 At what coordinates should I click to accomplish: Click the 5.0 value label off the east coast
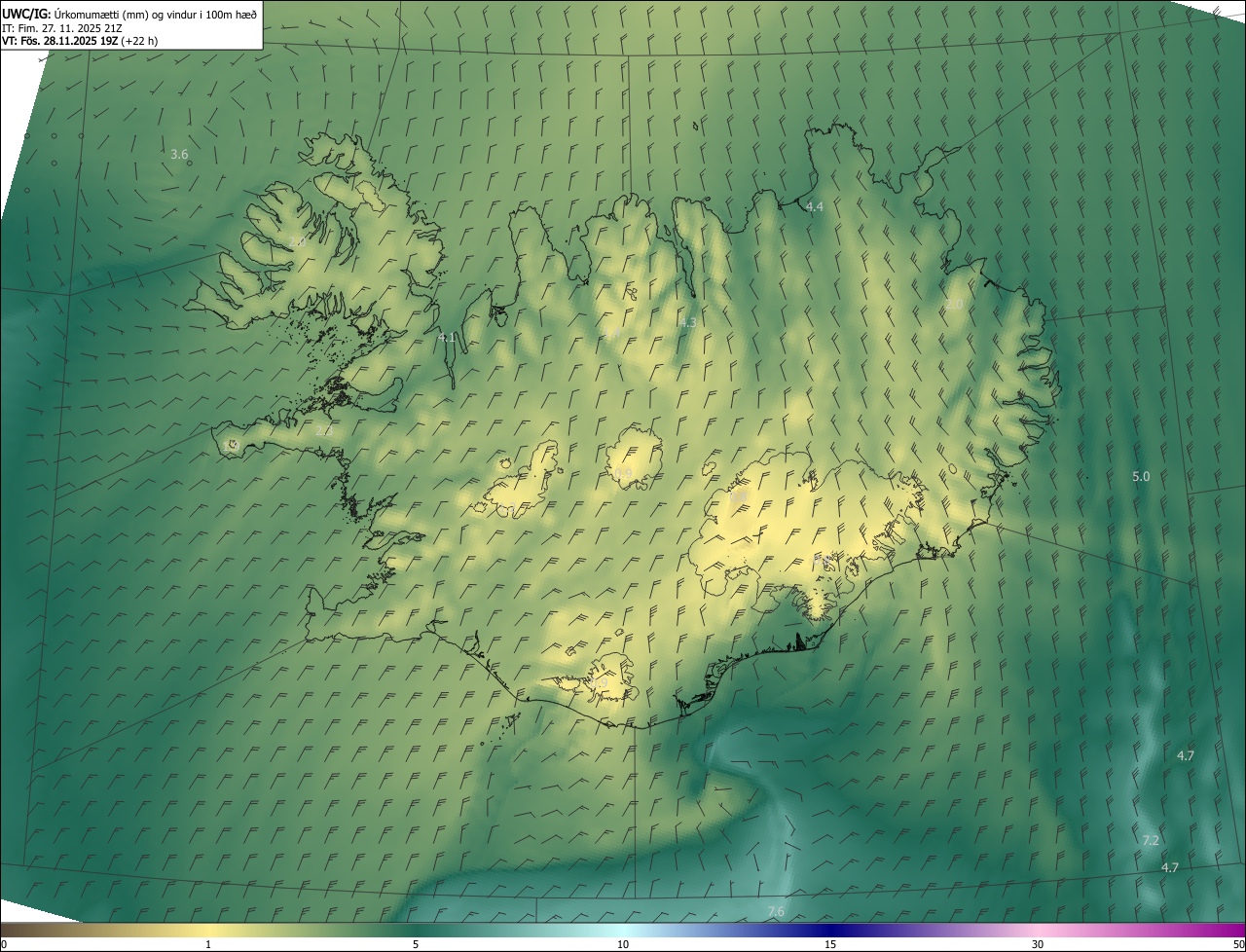pyautogui.click(x=1141, y=477)
